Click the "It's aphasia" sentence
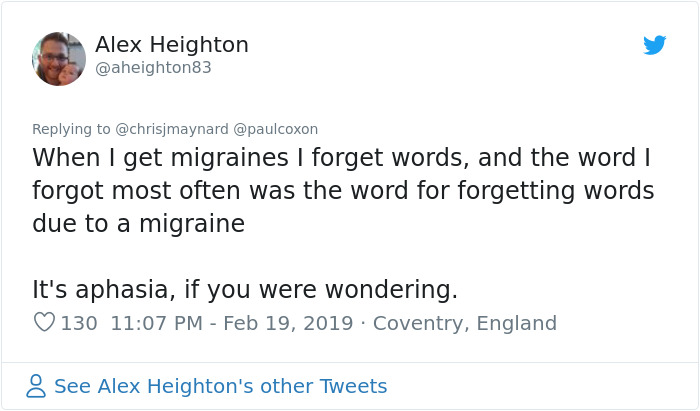The height and width of the screenshot is (411, 700). 245,290
